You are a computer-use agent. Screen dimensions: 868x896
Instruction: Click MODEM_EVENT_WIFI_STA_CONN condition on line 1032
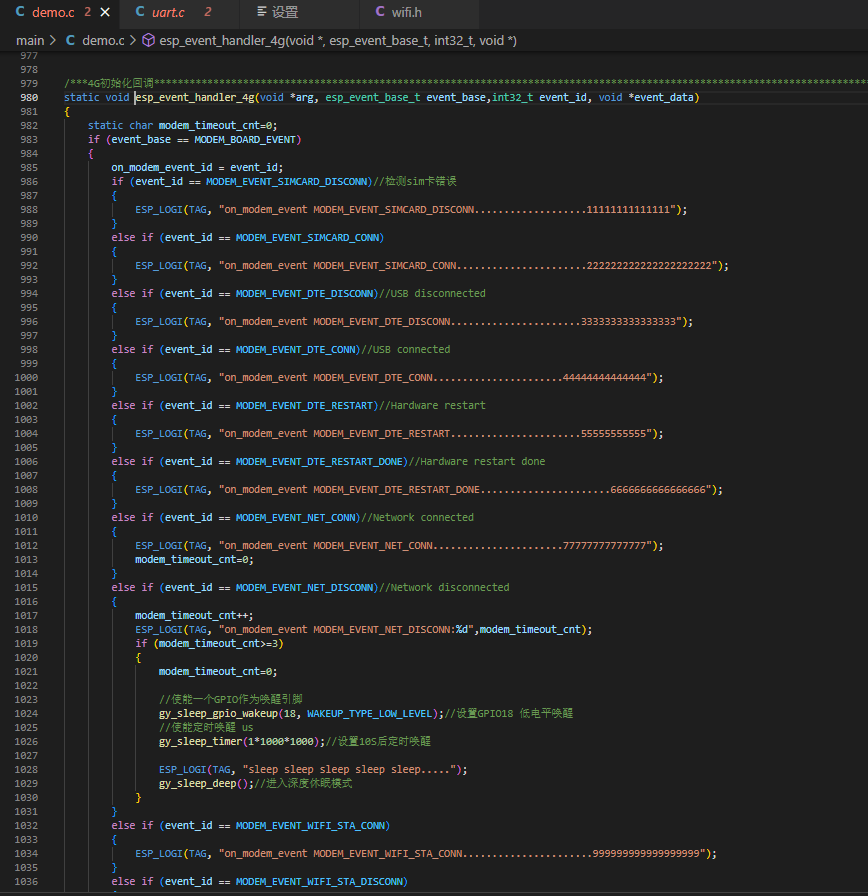tap(310, 826)
